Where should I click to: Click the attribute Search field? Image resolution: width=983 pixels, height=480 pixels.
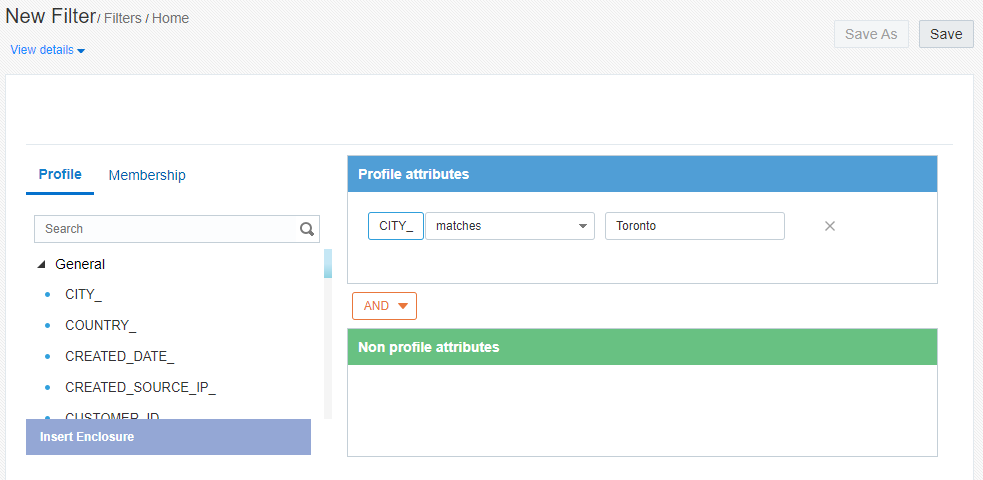165,229
